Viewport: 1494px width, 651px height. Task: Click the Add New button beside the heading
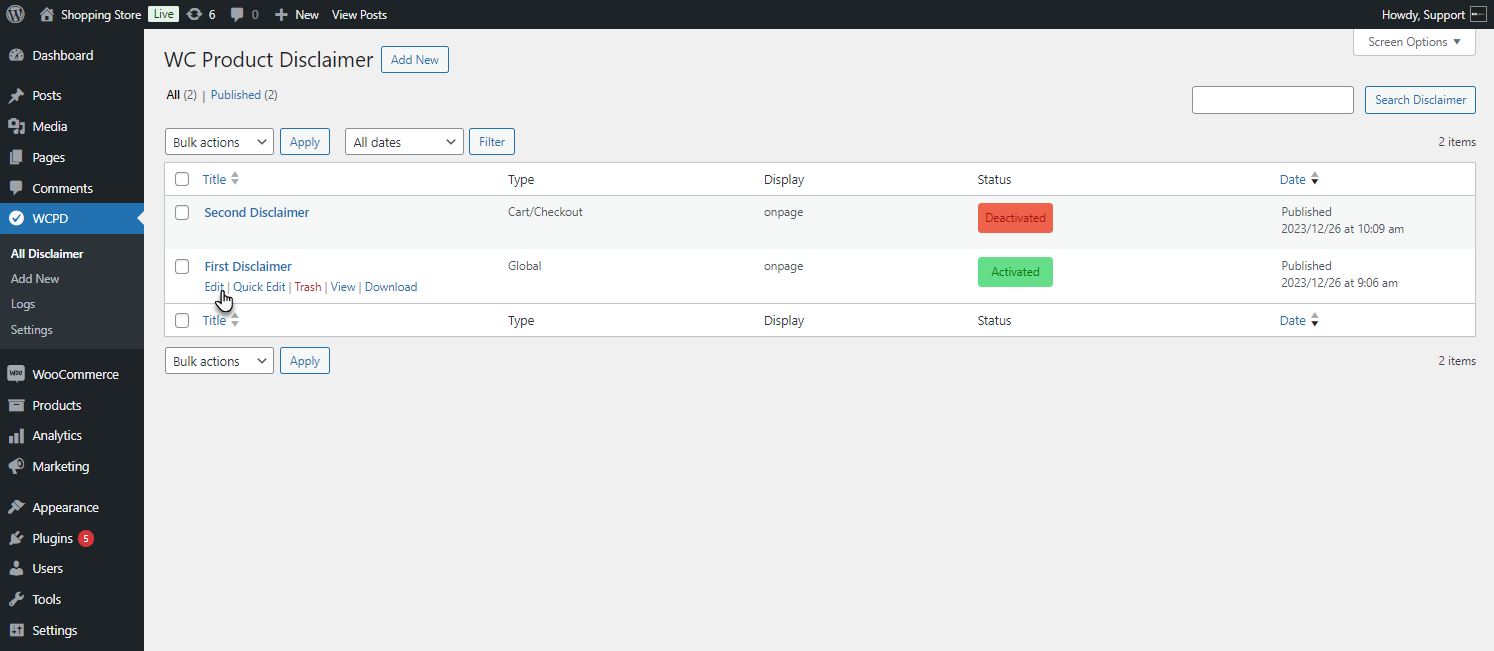click(x=415, y=60)
